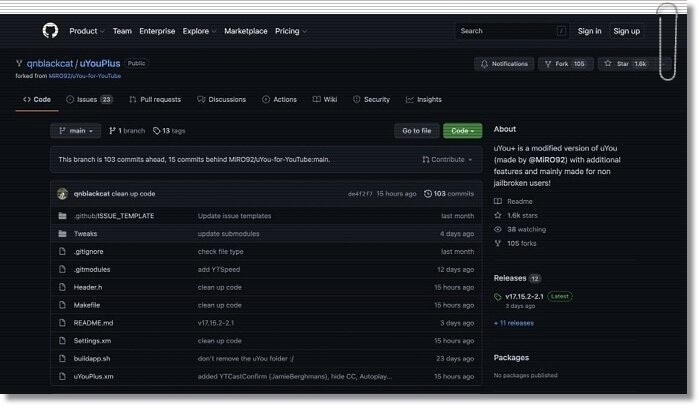Open the 'update submodules' commit message
699x406 pixels.
click(228, 234)
